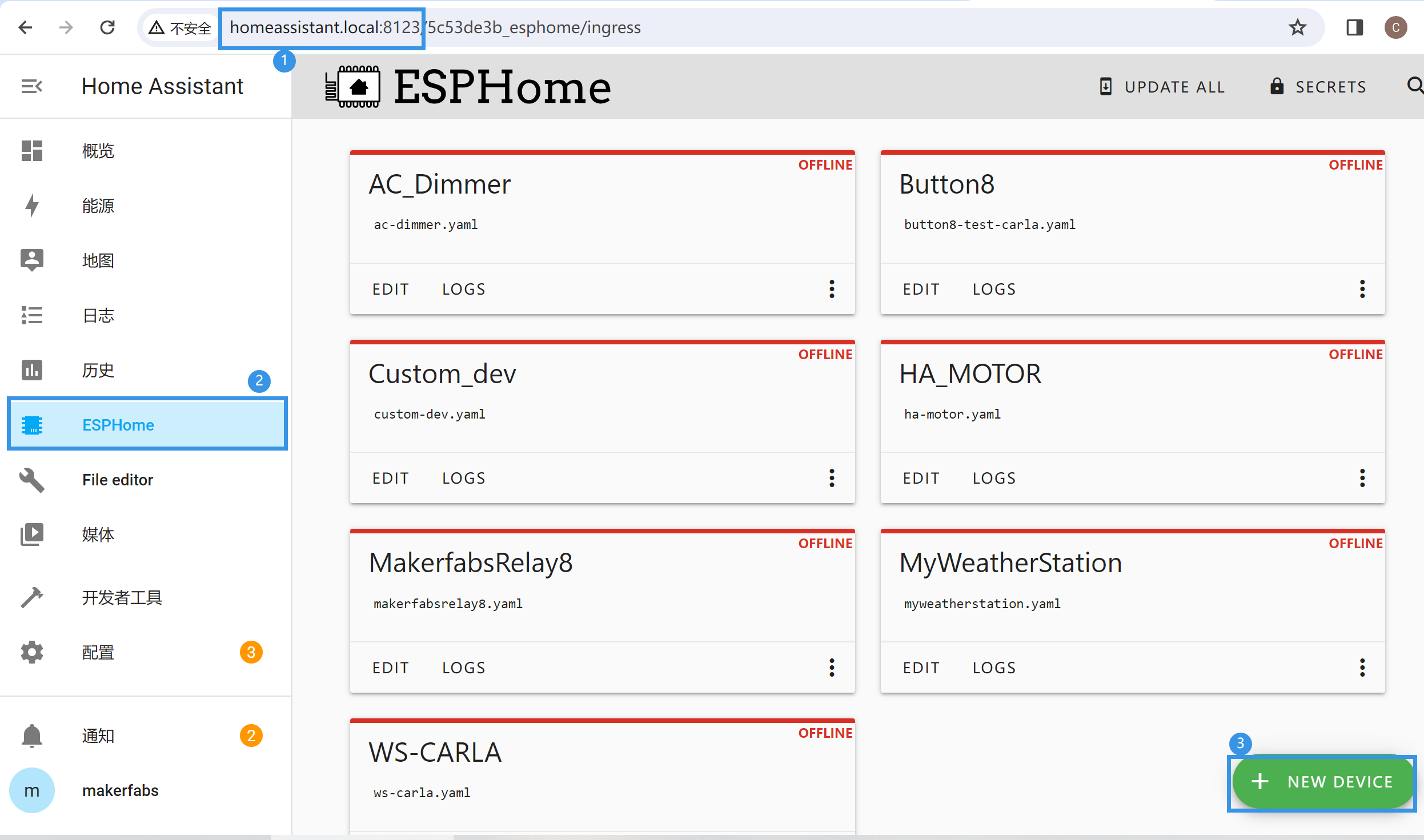Click the browser back arrow
Image resolution: width=1424 pixels, height=840 pixels.
(x=25, y=27)
